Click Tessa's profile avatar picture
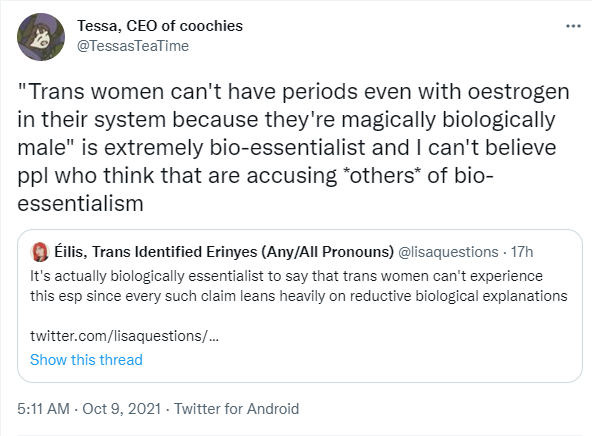The height and width of the screenshot is (436, 592). [x=41, y=37]
